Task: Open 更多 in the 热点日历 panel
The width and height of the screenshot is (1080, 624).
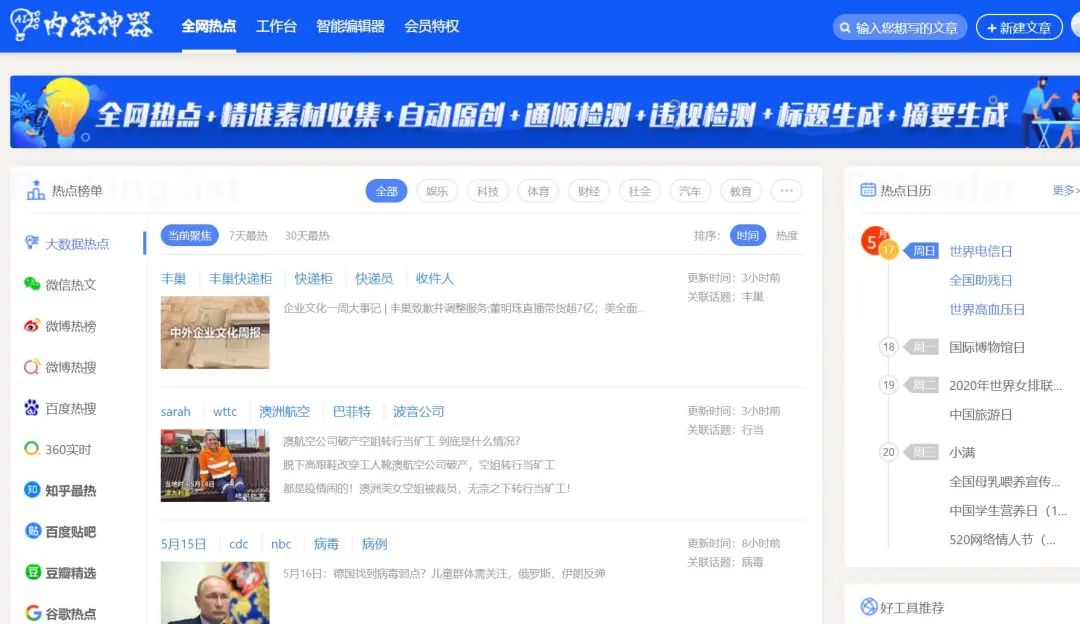Action: click(x=1065, y=190)
